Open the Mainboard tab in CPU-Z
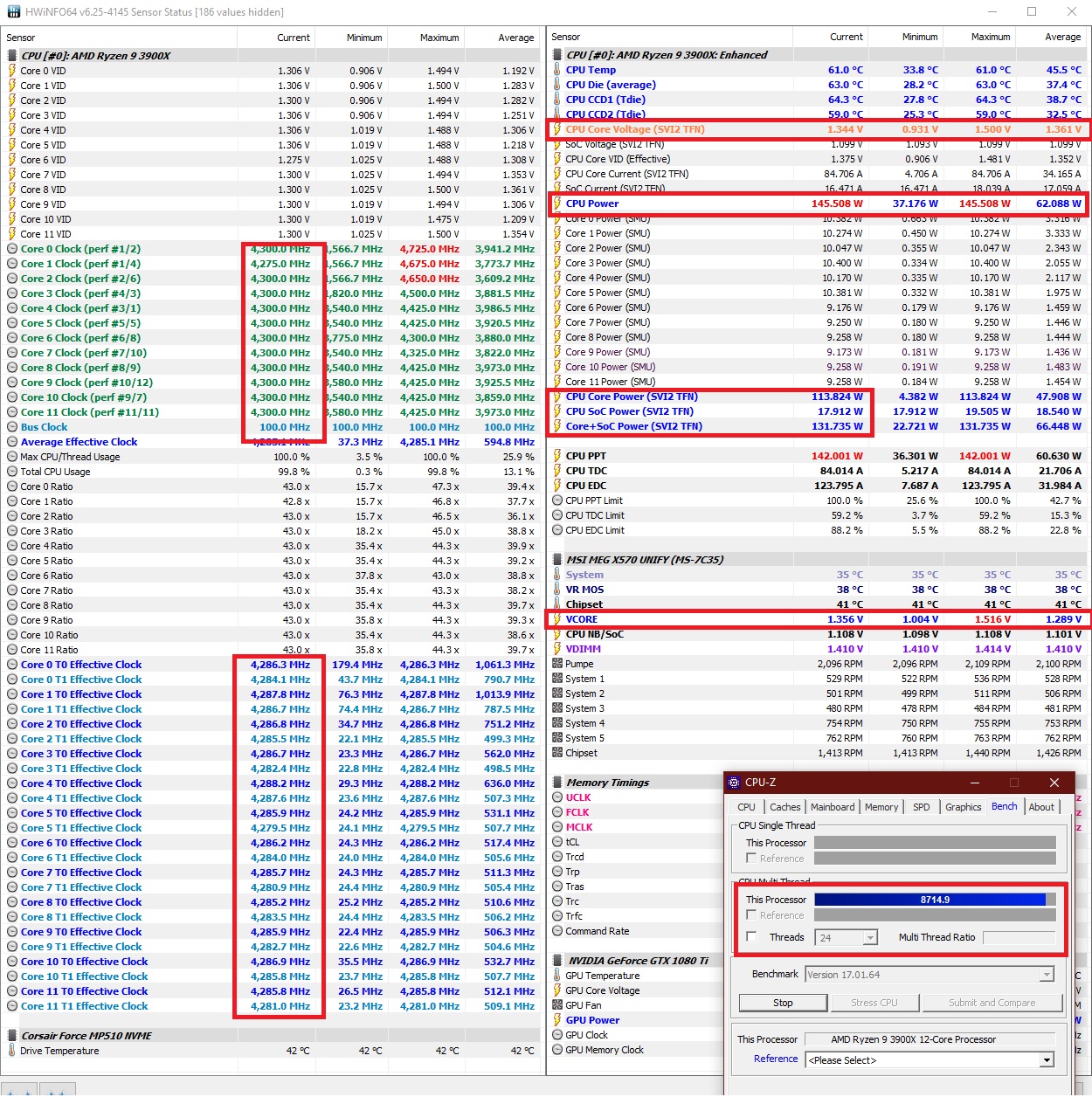Screen dimensions: 1092x1097 click(x=833, y=807)
